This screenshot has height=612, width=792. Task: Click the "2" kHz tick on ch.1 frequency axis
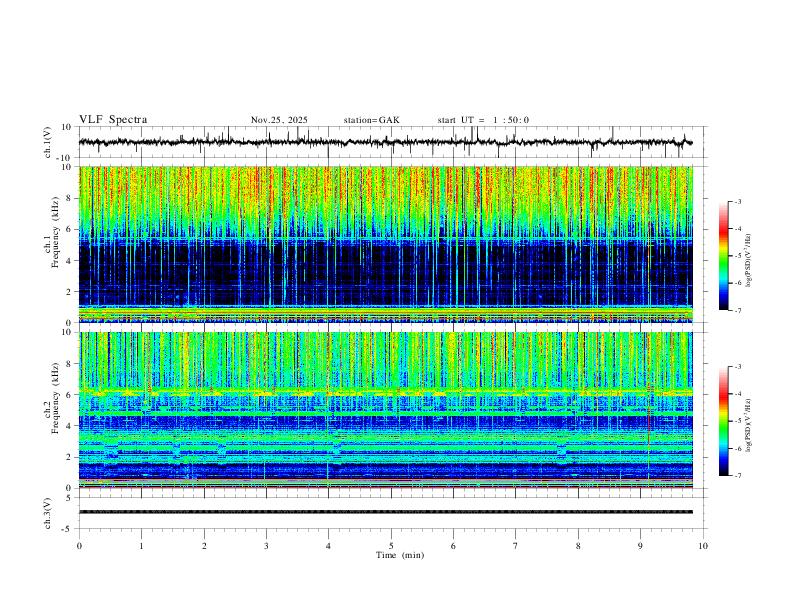(69, 292)
